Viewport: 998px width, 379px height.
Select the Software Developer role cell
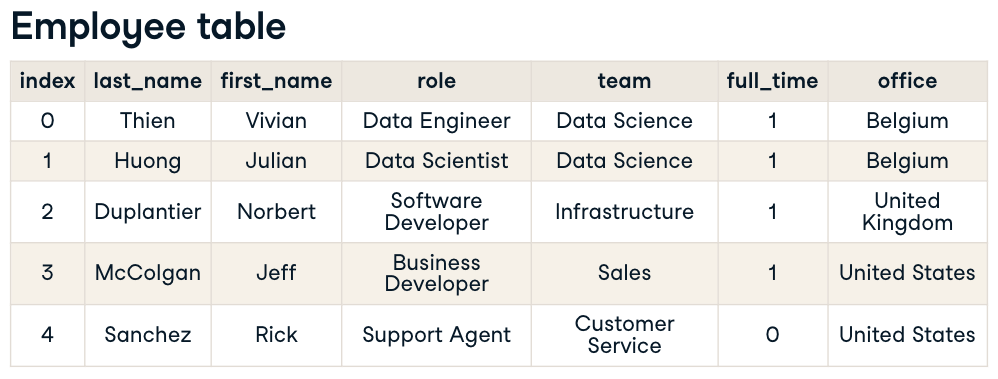(x=437, y=211)
